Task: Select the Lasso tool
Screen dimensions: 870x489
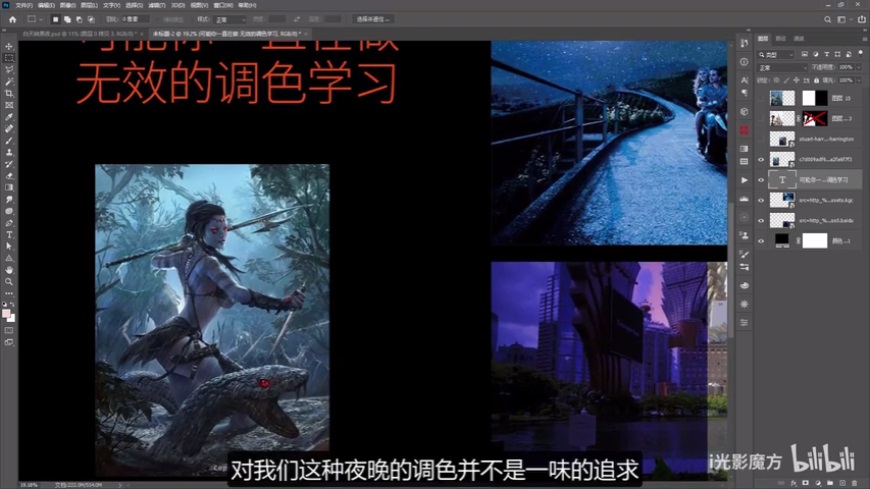Action: pyautogui.click(x=9, y=69)
